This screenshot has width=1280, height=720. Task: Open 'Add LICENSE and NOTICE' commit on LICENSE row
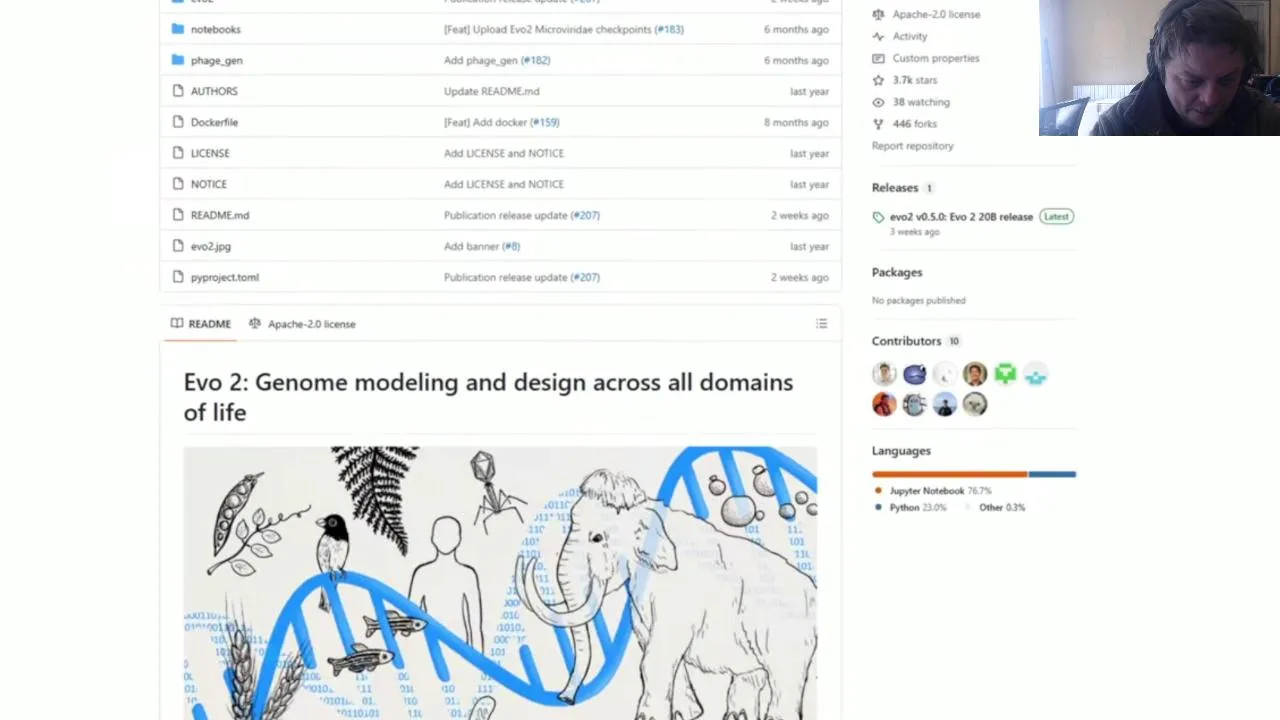click(x=503, y=153)
